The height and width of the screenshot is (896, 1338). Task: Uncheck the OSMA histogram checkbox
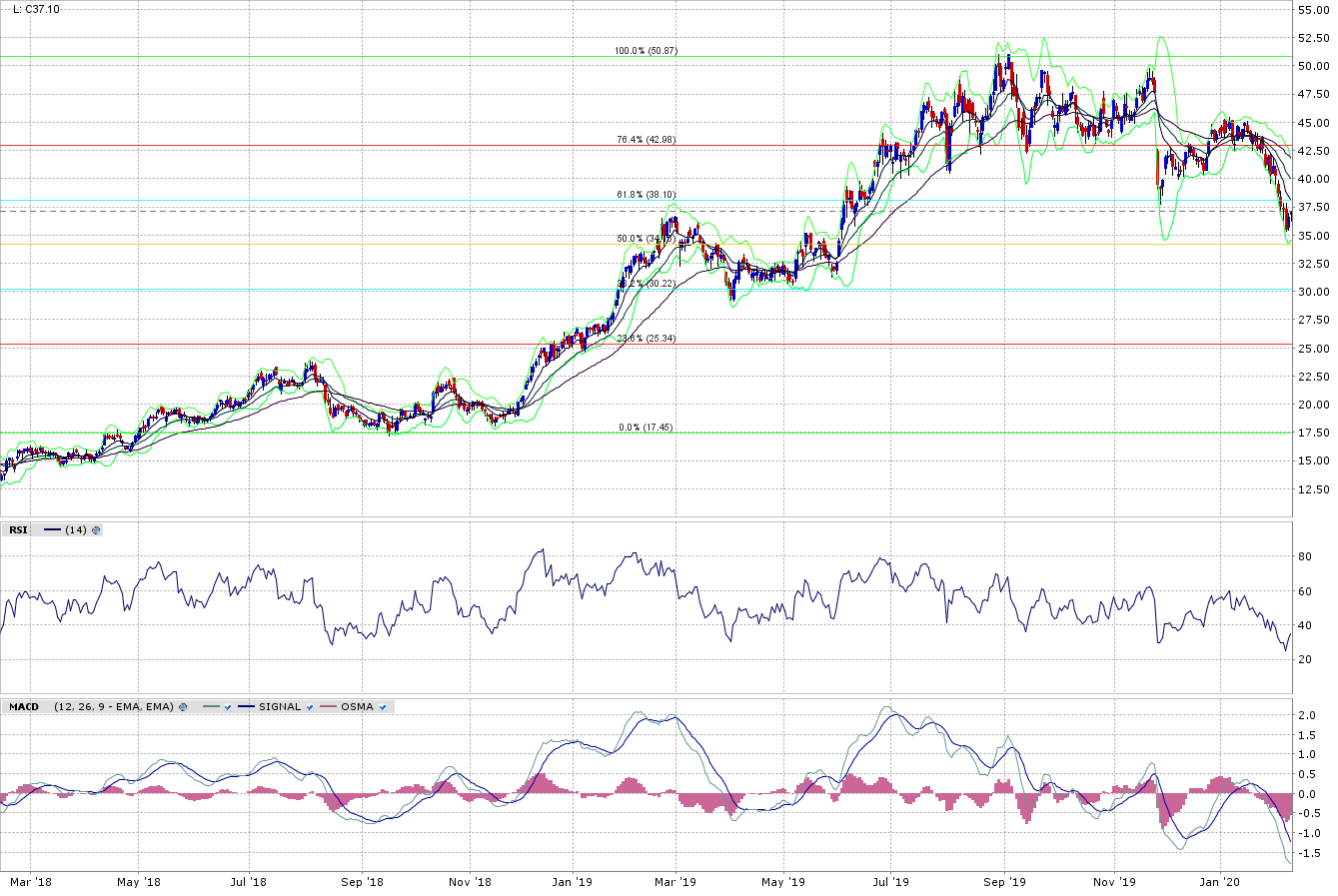tap(383, 707)
